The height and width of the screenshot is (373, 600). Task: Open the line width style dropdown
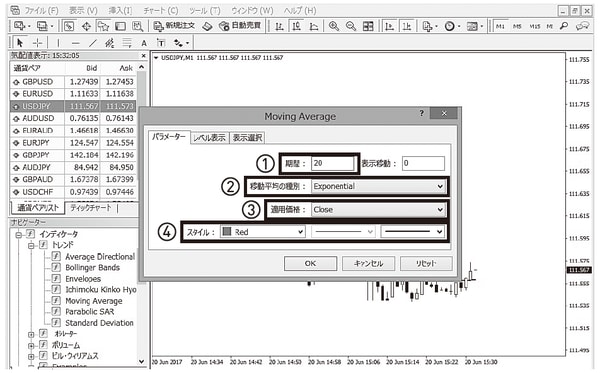(x=413, y=232)
